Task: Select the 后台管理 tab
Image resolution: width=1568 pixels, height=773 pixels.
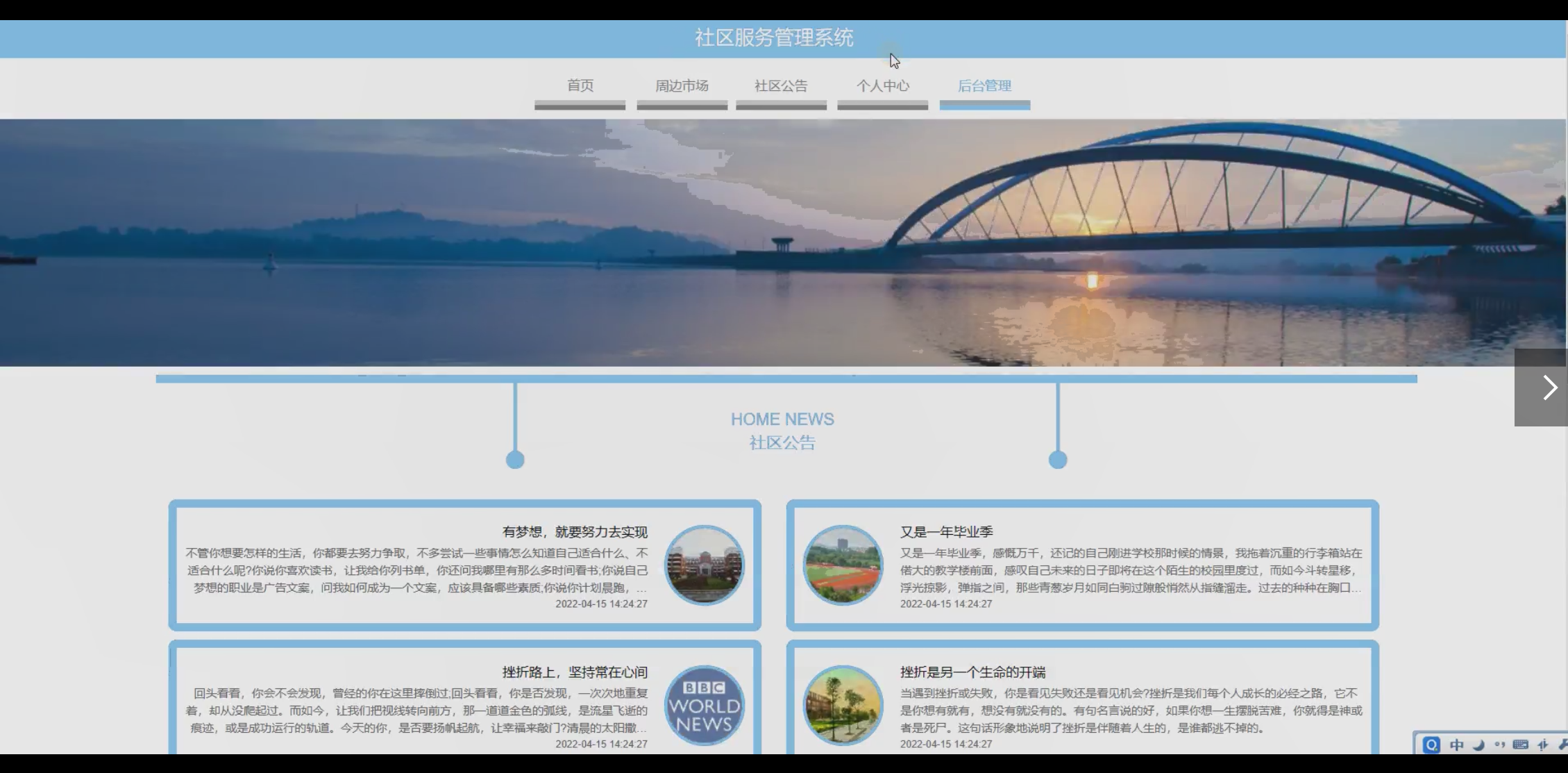Action: tap(984, 86)
